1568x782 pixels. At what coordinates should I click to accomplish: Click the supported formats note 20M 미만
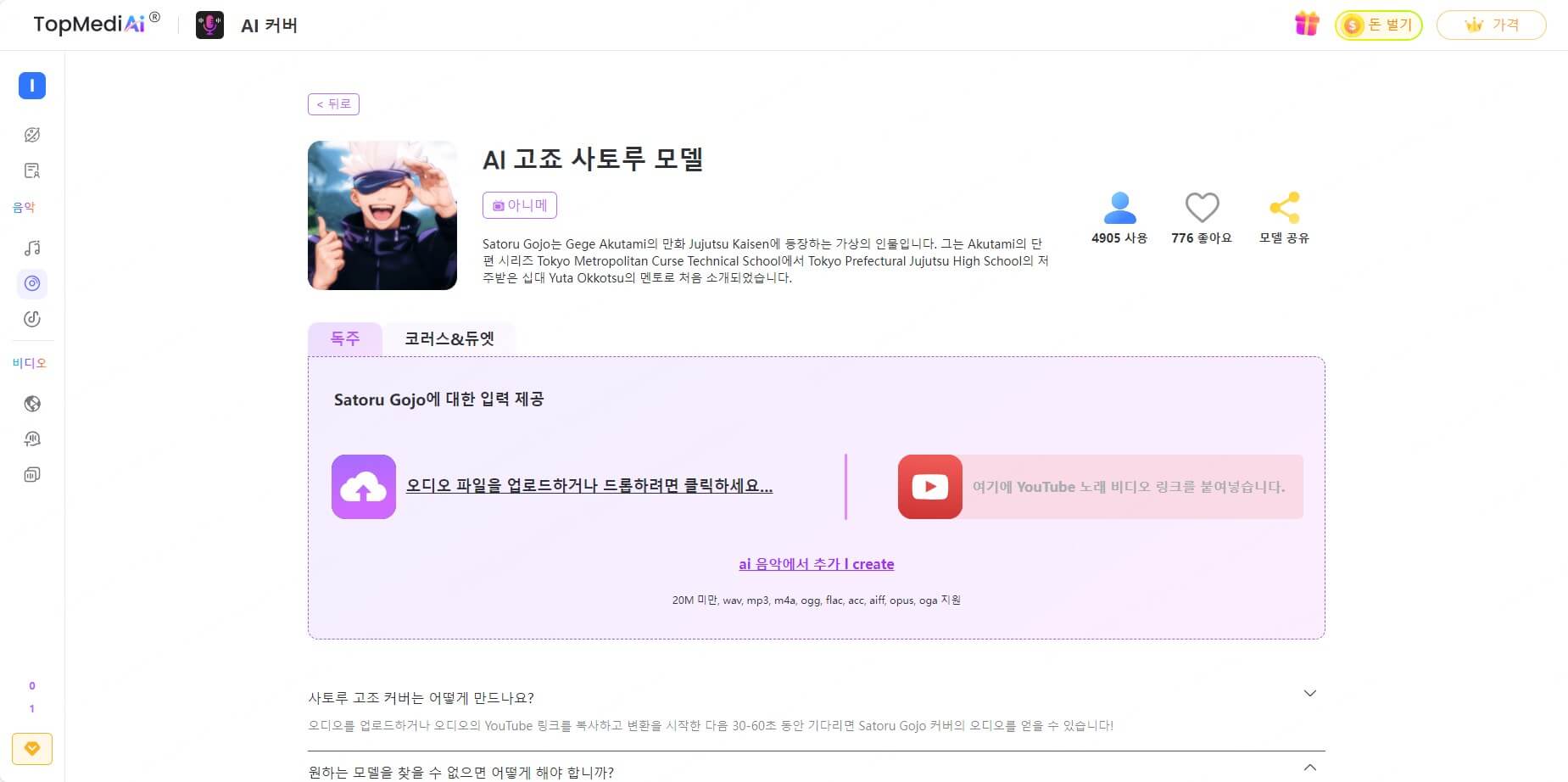click(817, 600)
